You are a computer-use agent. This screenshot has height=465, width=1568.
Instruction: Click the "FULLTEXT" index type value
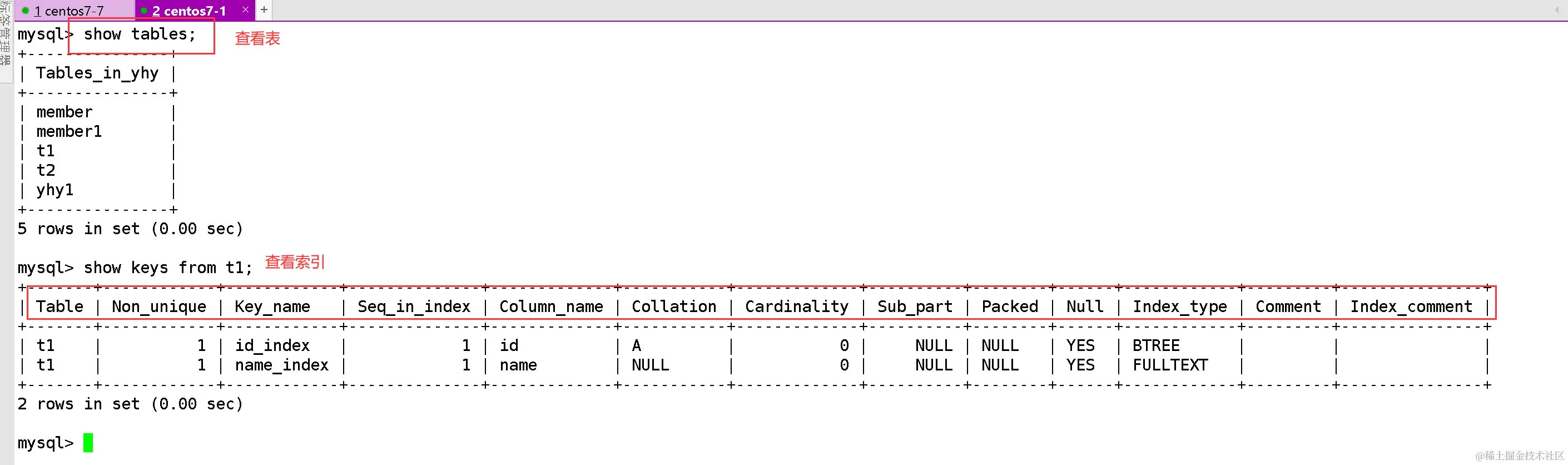tap(1169, 365)
